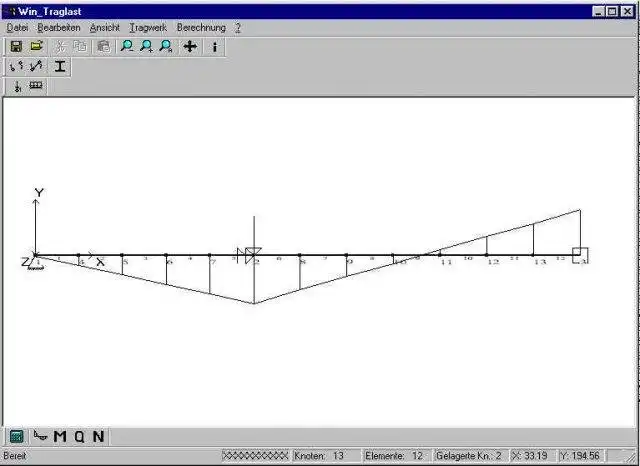Click the 'Bereit' status text
This screenshot has width=640, height=466.
[15, 455]
